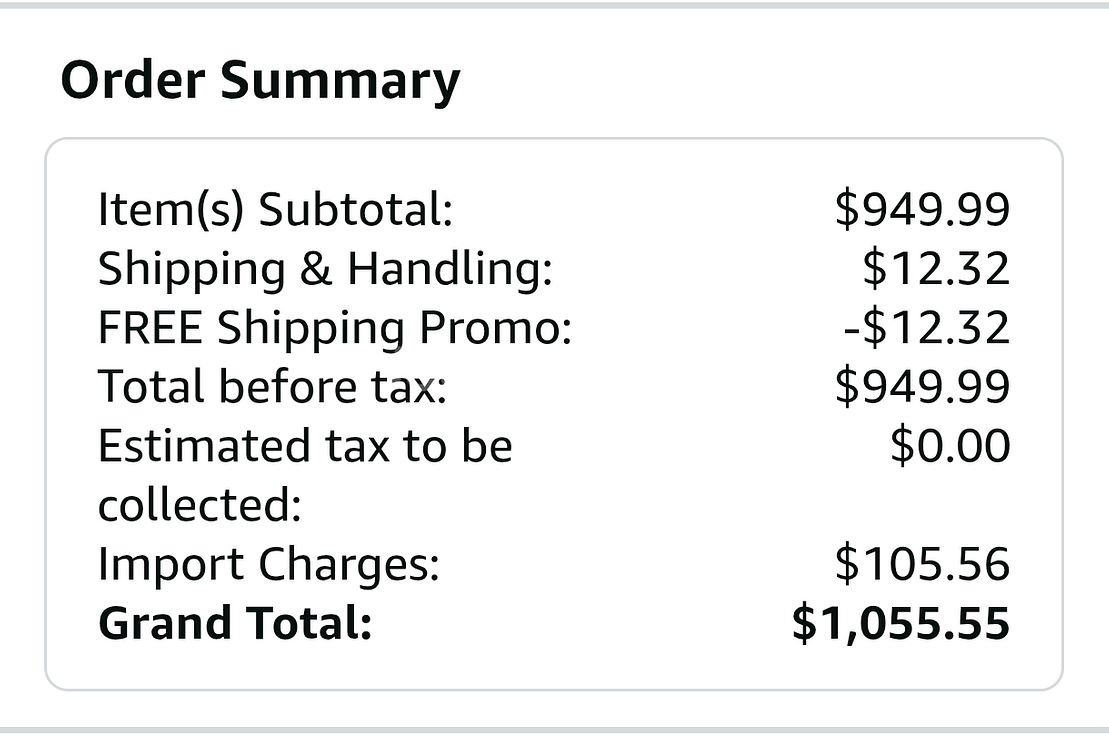Image resolution: width=1109 pixels, height=750 pixels.
Task: Select the Shipping & Handling label
Action: [325, 269]
